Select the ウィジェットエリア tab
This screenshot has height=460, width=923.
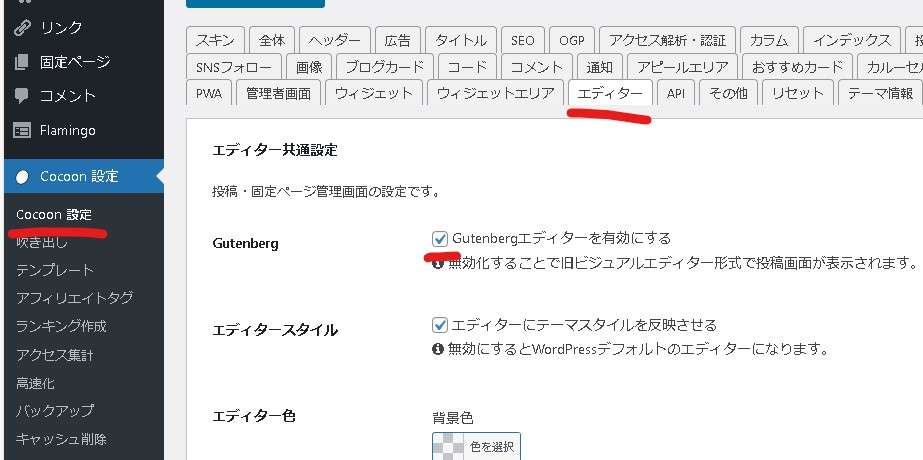[494, 93]
